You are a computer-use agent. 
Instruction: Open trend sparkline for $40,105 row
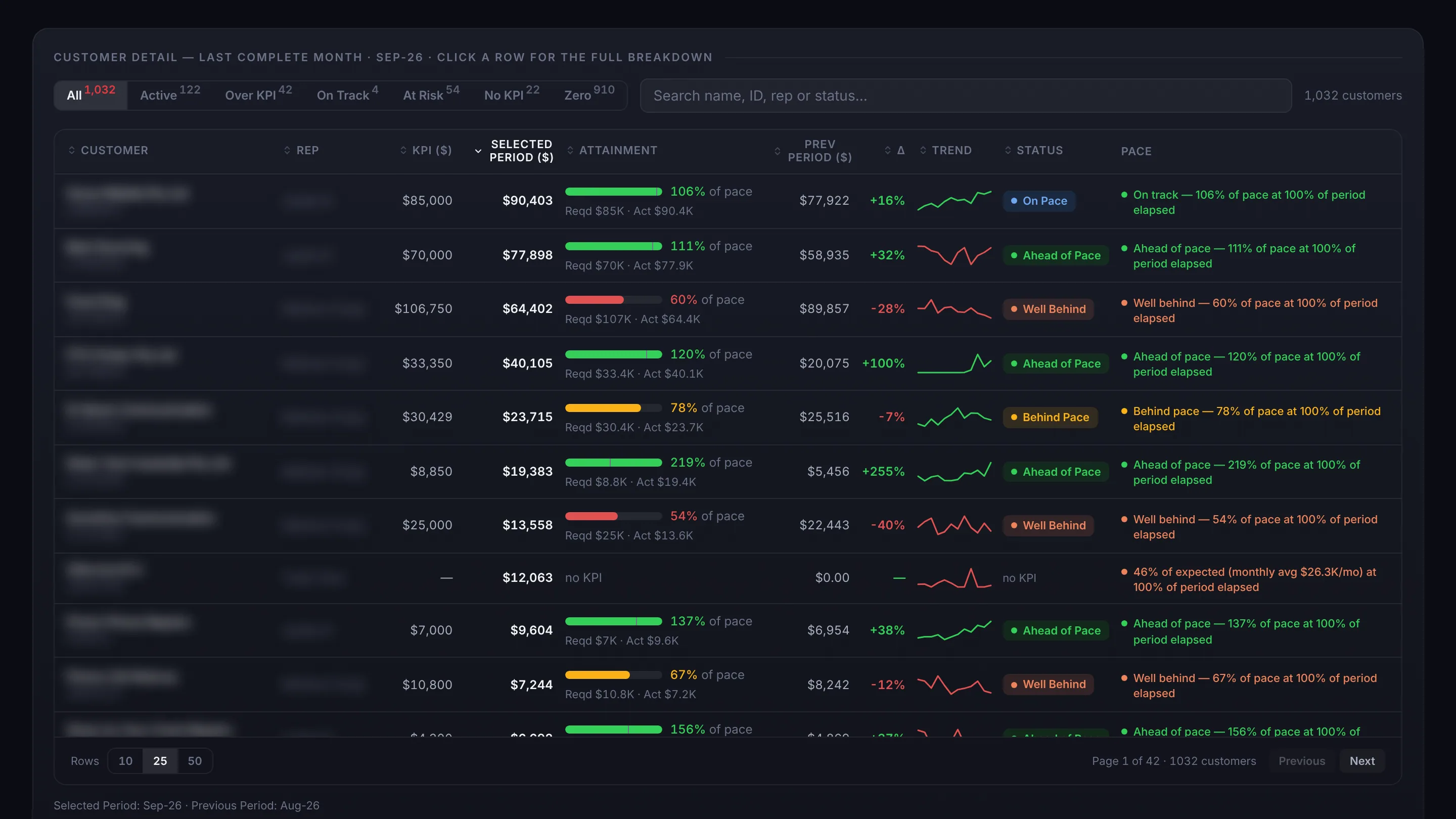954,363
